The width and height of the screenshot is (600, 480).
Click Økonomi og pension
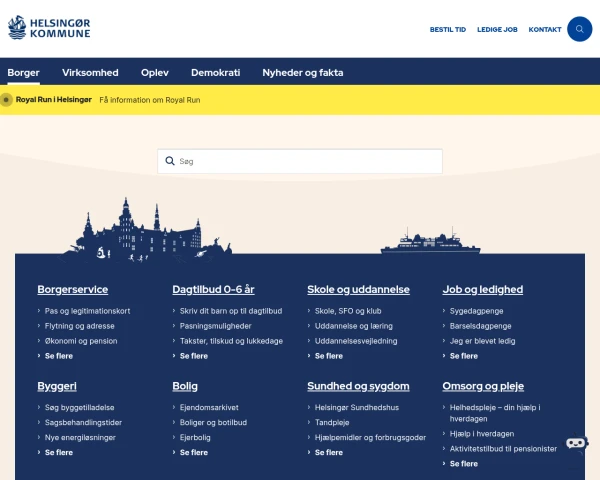pos(81,341)
